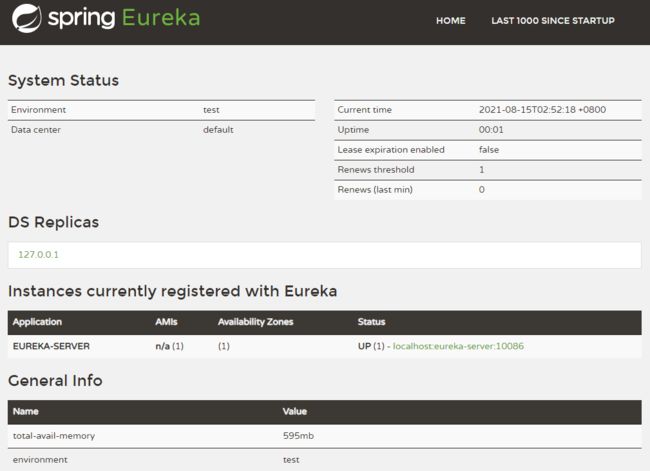Viewport: 650px width, 471px height.
Task: Select the UP (1) status text
Action: coord(371,346)
